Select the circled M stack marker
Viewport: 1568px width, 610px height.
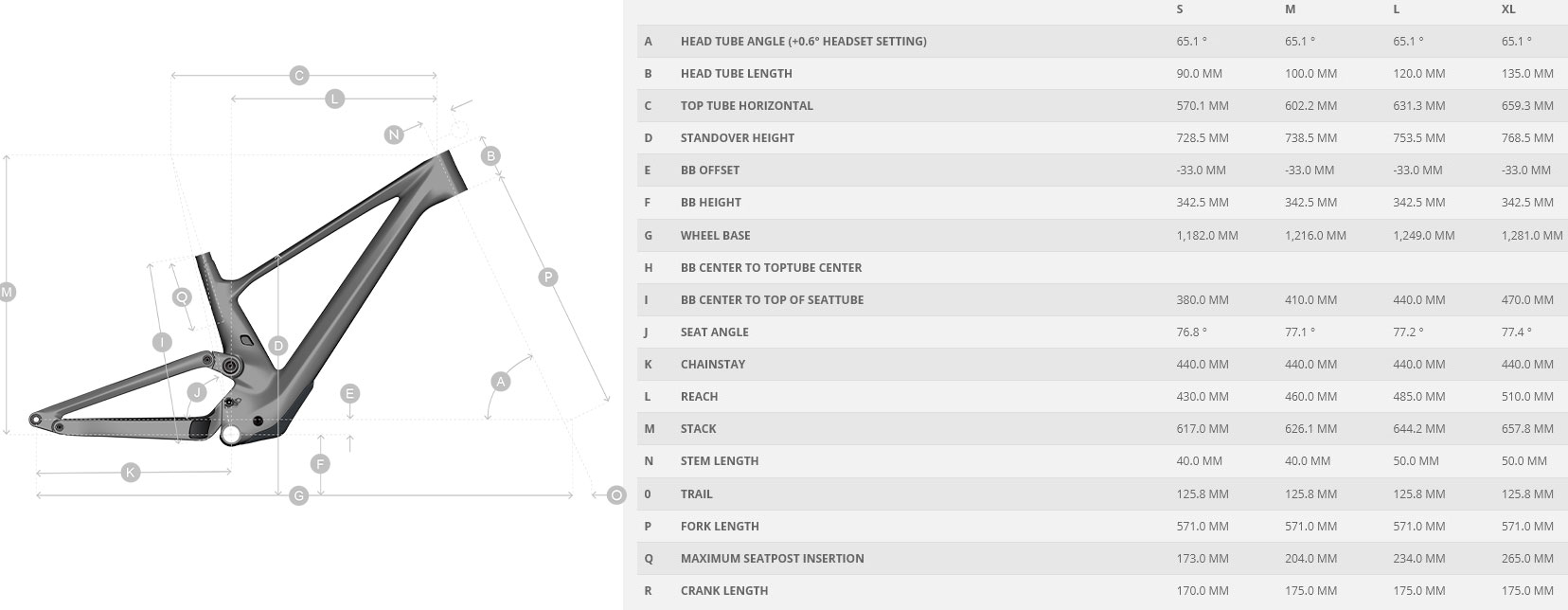8,293
